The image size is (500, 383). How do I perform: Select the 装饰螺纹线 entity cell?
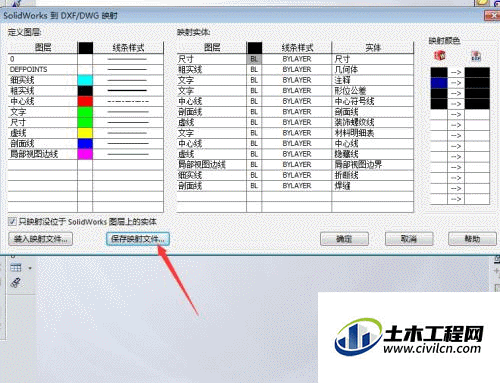click(373, 122)
